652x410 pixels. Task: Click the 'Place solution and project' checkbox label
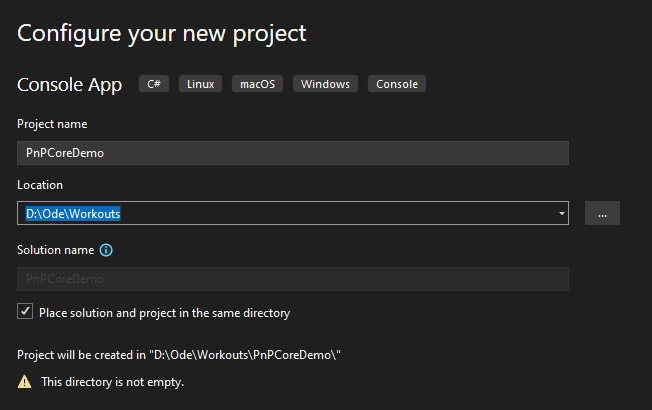[x=164, y=313]
